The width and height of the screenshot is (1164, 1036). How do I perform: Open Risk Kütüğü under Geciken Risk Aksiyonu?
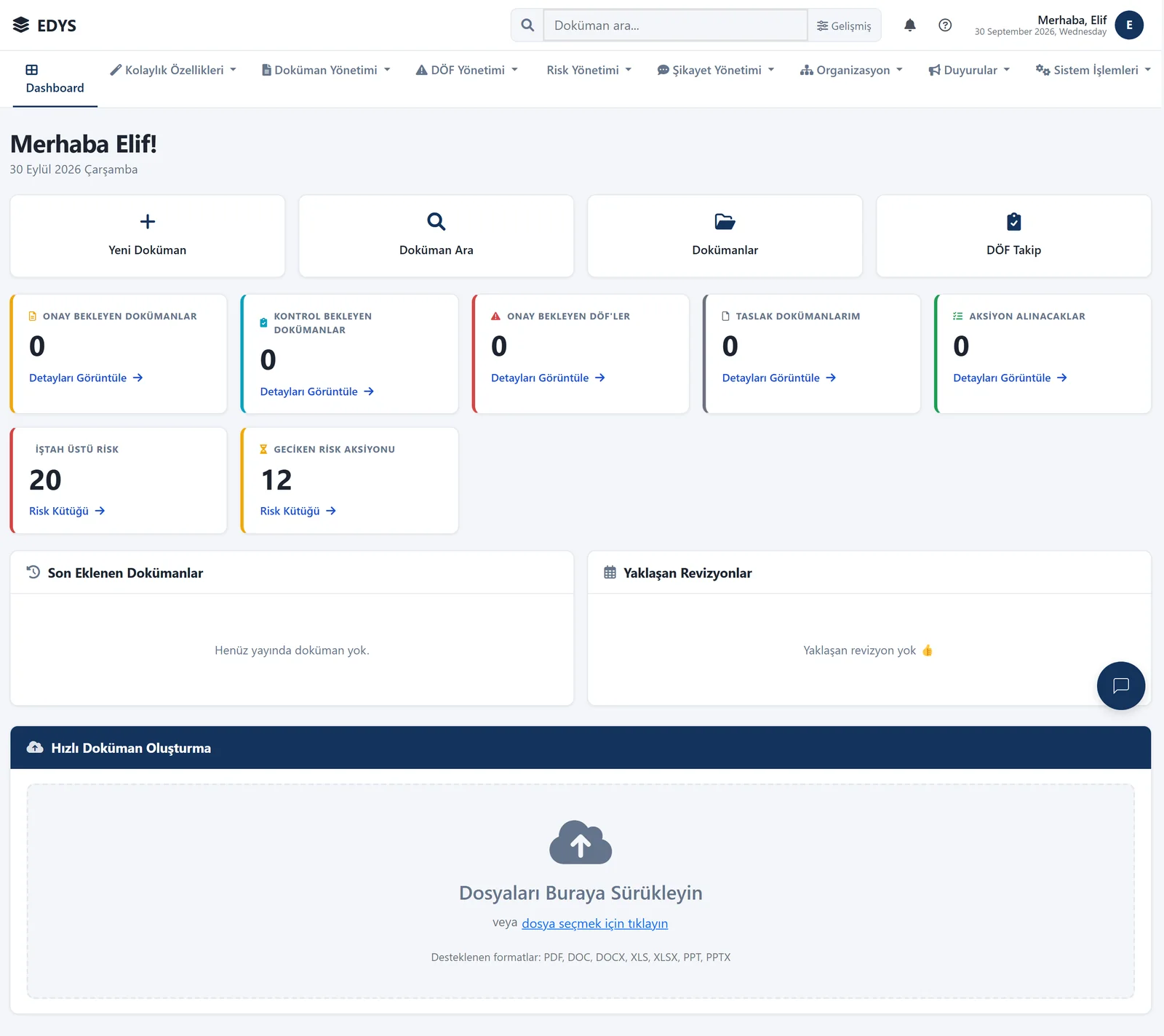tap(298, 511)
